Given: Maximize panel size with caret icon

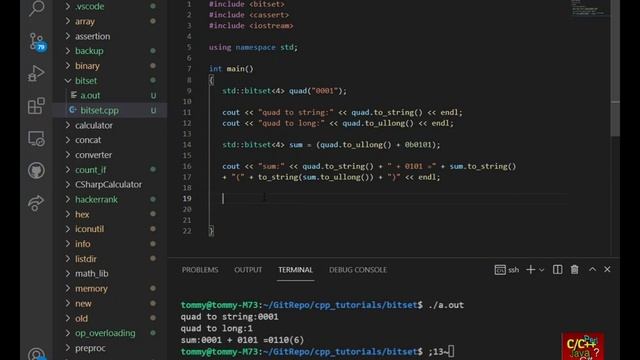Looking at the screenshot, I should pyautogui.click(x=592, y=269).
